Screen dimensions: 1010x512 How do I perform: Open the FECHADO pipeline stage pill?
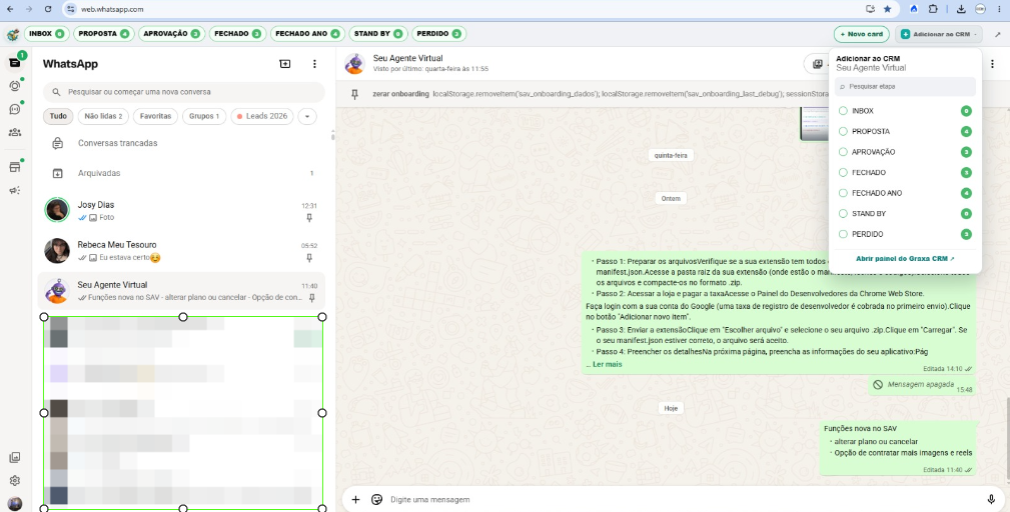click(x=238, y=33)
